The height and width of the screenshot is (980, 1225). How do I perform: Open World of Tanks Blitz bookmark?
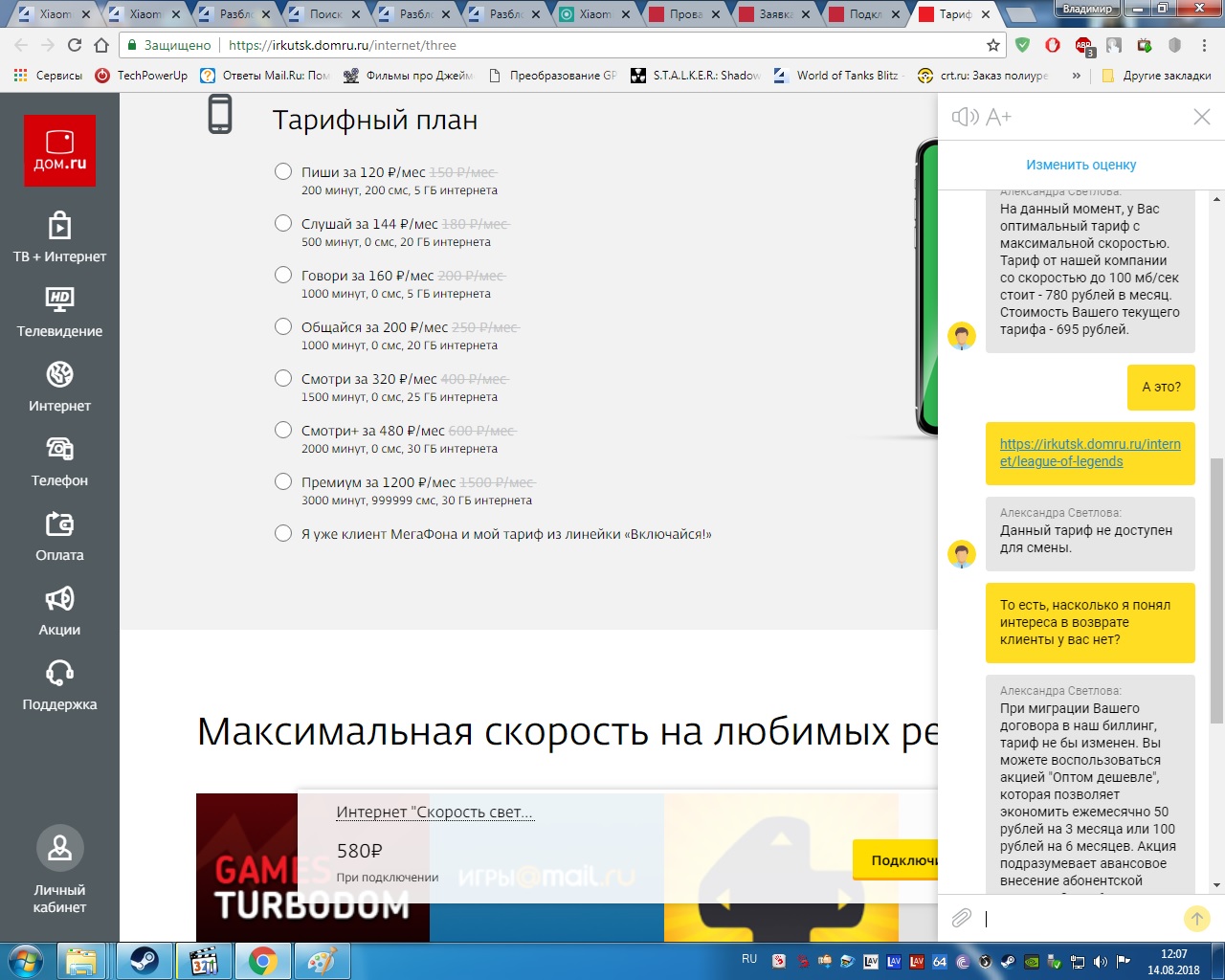tap(837, 76)
